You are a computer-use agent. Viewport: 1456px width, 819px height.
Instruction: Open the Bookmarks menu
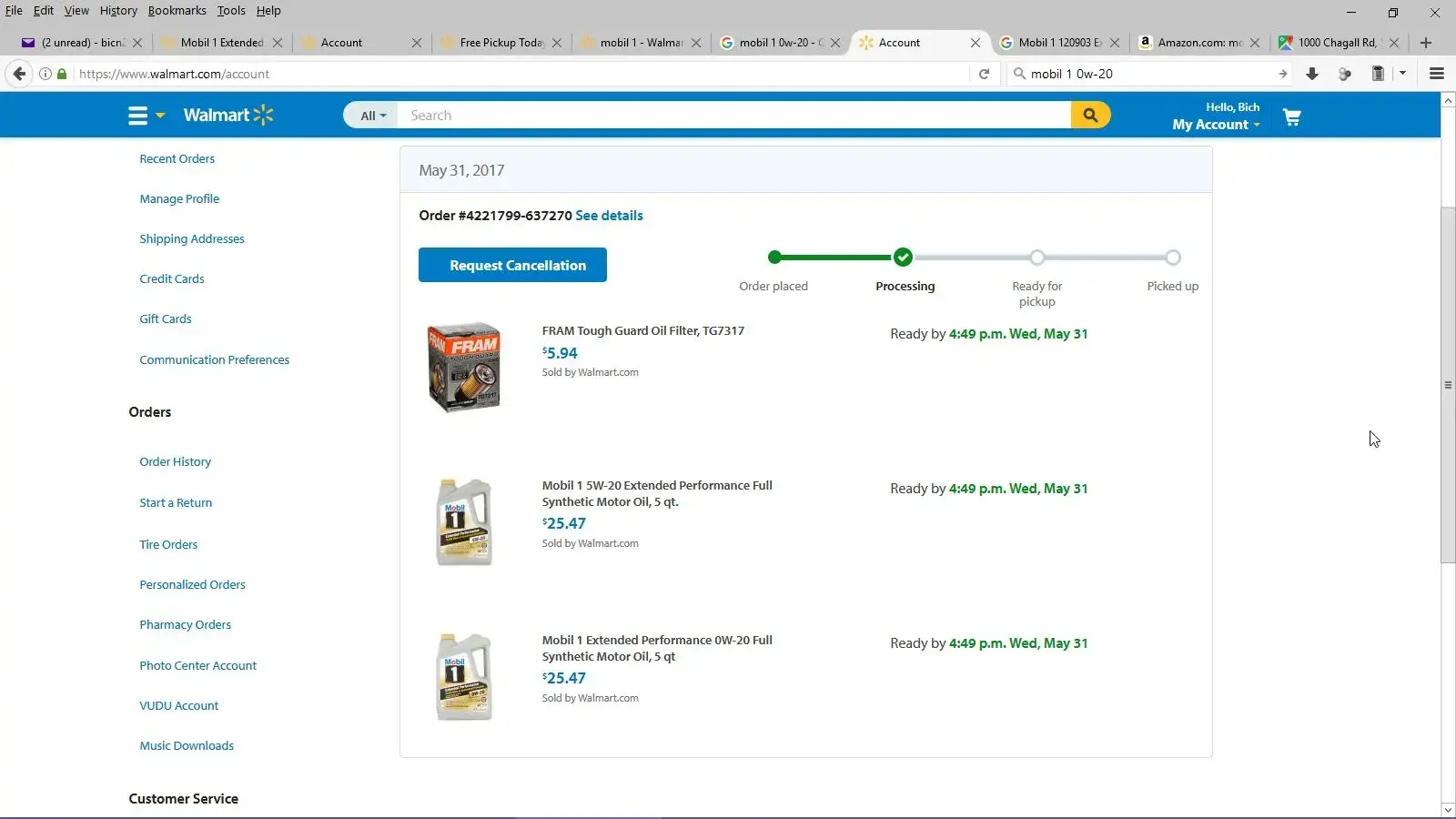[177, 11]
